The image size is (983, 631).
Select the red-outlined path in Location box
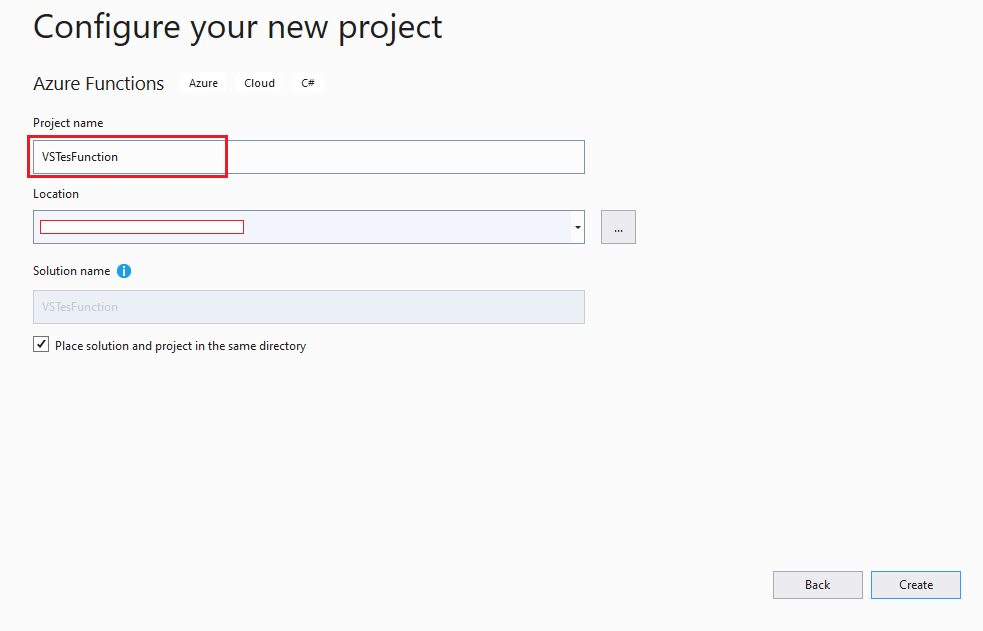coord(142,227)
